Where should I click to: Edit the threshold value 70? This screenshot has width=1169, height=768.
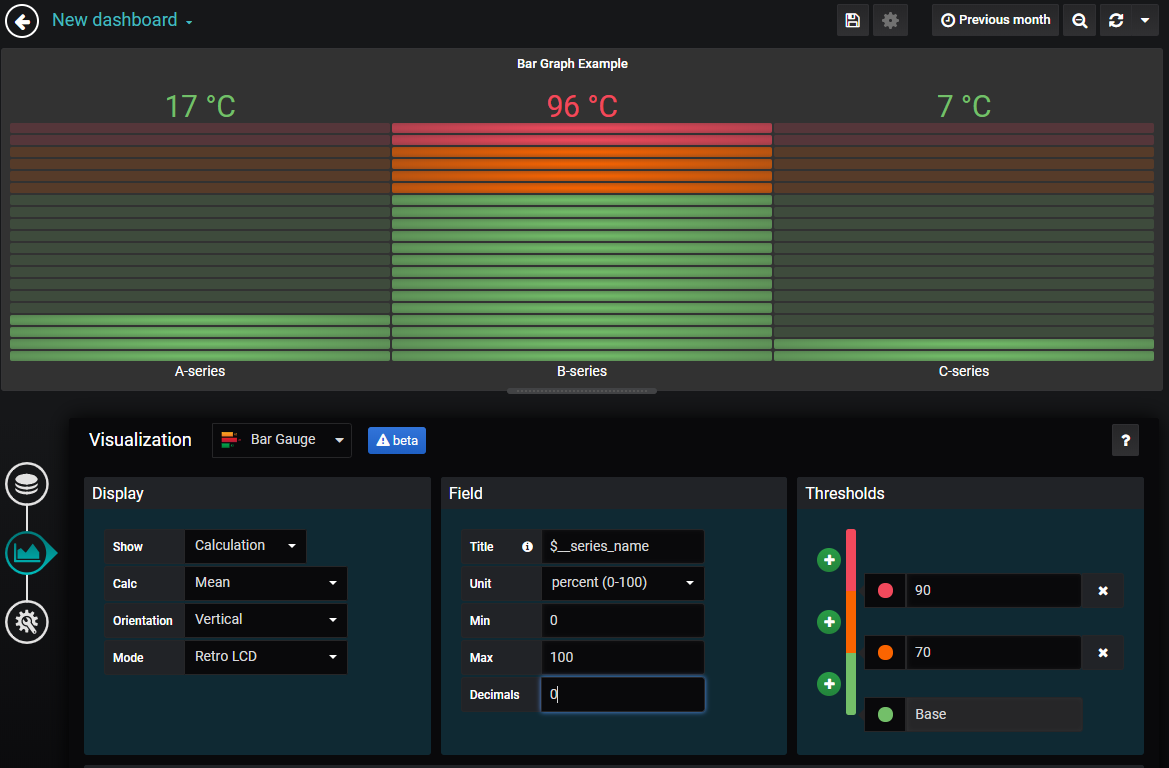(993, 652)
